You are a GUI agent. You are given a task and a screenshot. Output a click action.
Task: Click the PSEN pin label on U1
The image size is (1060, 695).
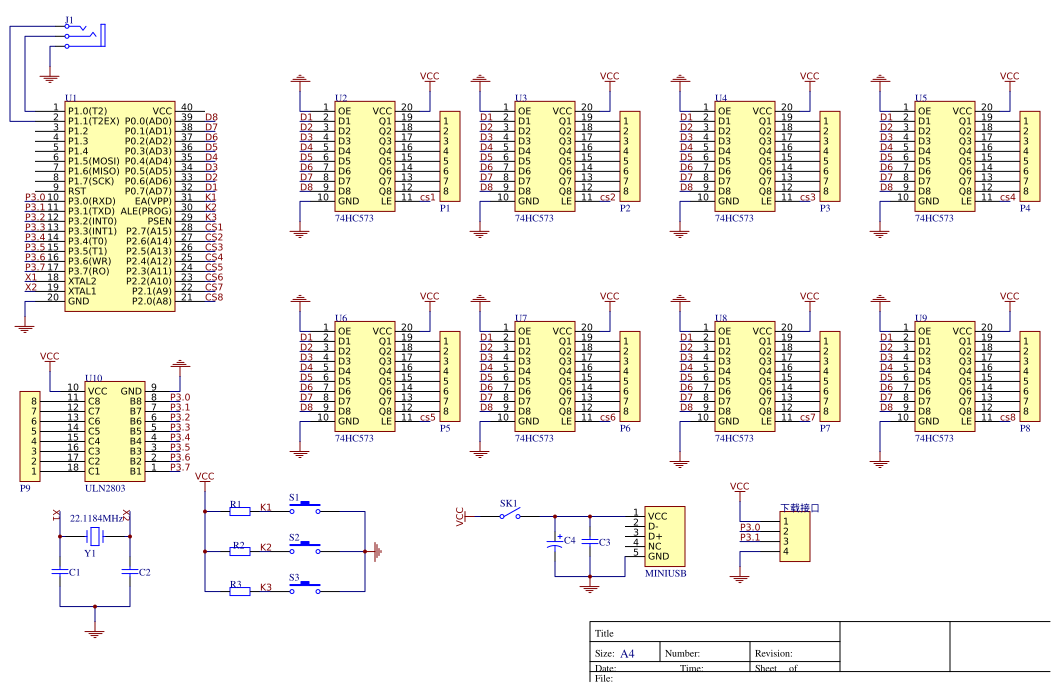point(160,221)
